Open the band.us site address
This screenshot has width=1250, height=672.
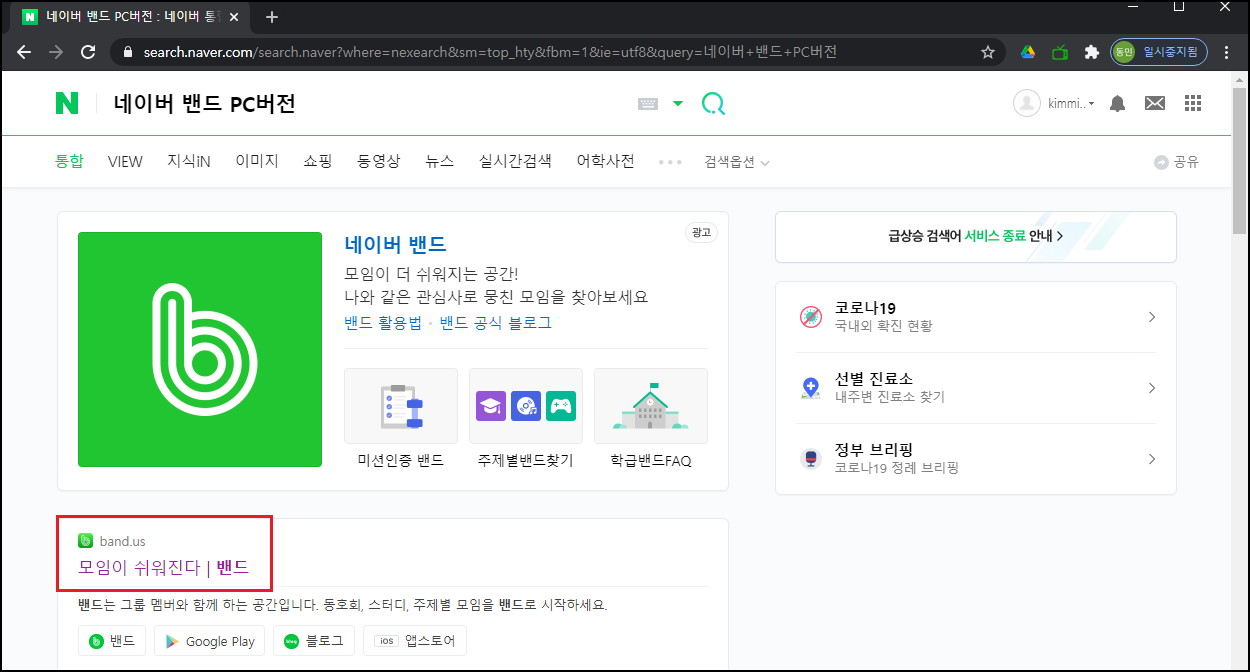[122, 541]
